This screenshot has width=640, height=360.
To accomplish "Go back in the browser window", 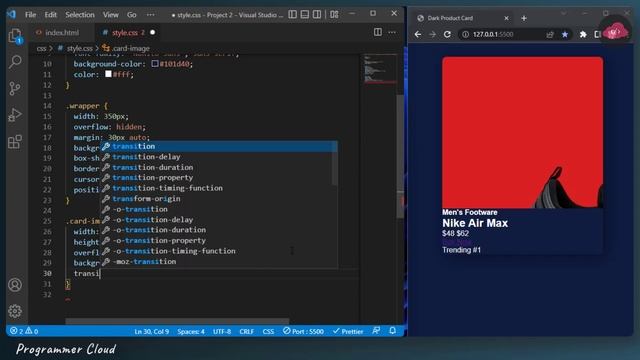I will coord(418,34).
